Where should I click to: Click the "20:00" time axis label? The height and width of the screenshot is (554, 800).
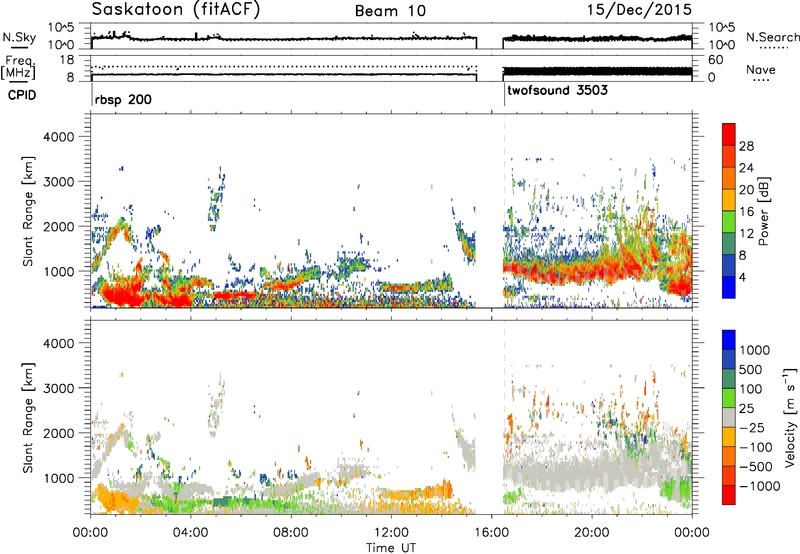(592, 533)
